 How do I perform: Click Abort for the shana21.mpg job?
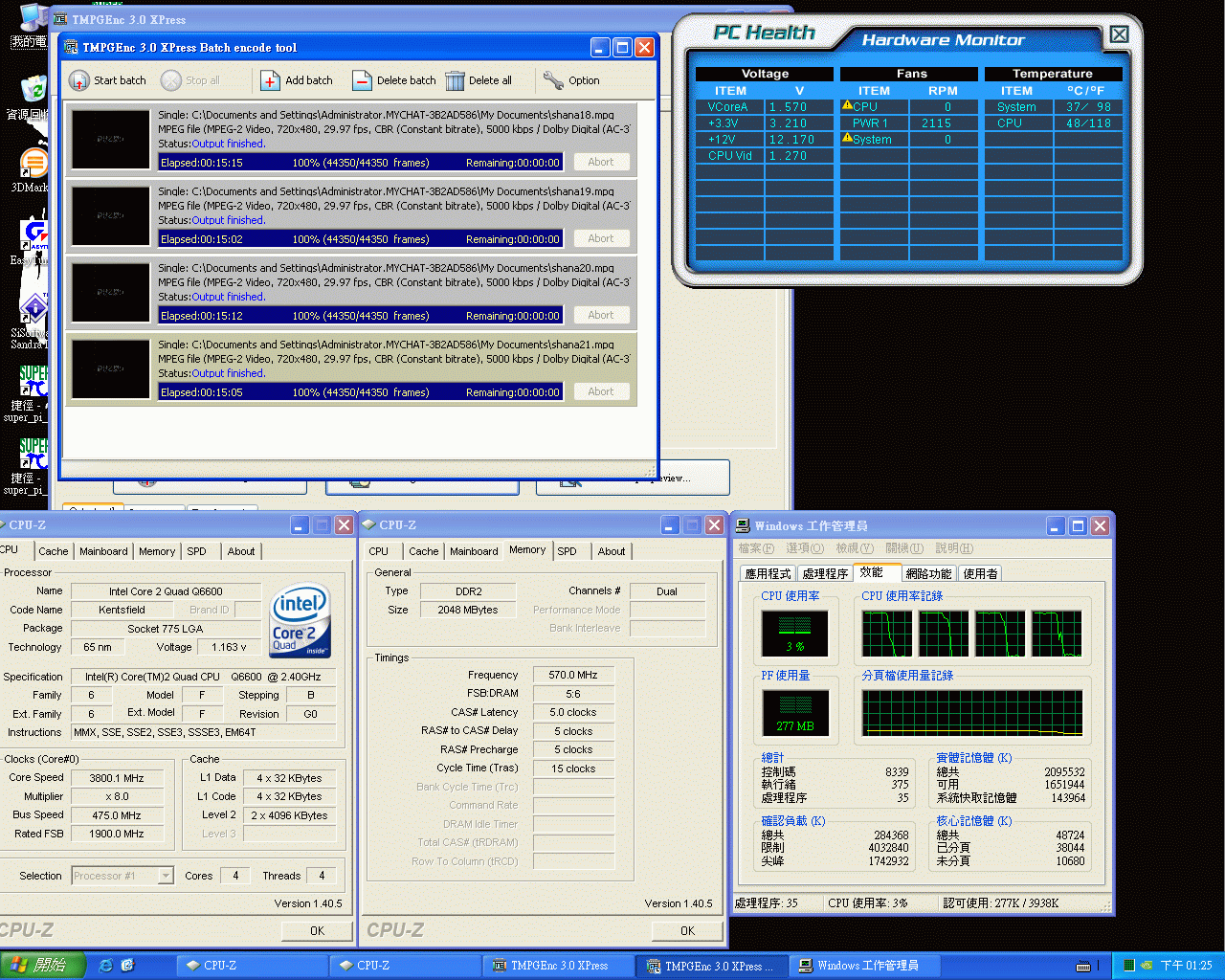click(601, 391)
